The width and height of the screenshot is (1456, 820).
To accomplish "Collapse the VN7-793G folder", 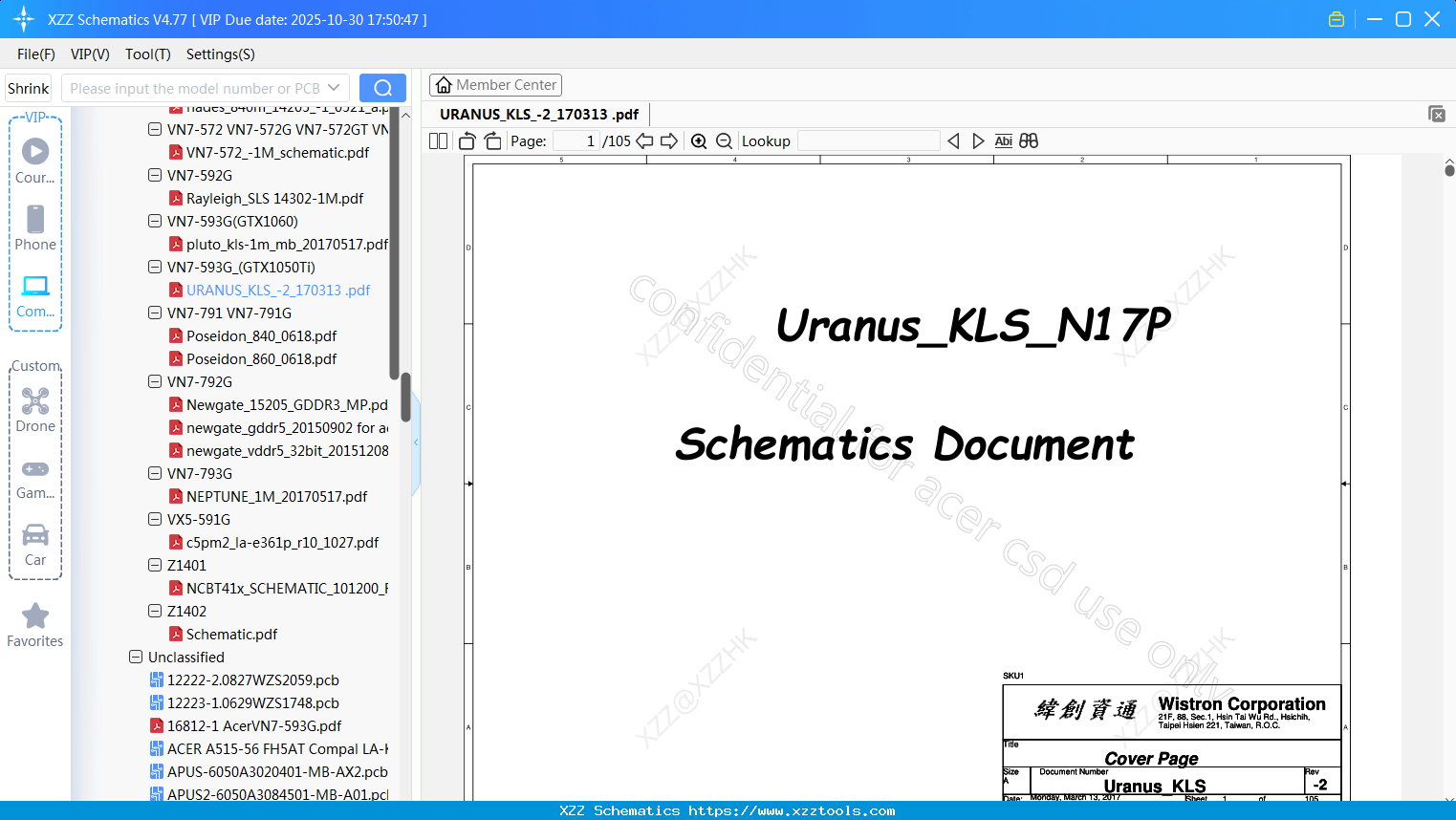I will 155,473.
